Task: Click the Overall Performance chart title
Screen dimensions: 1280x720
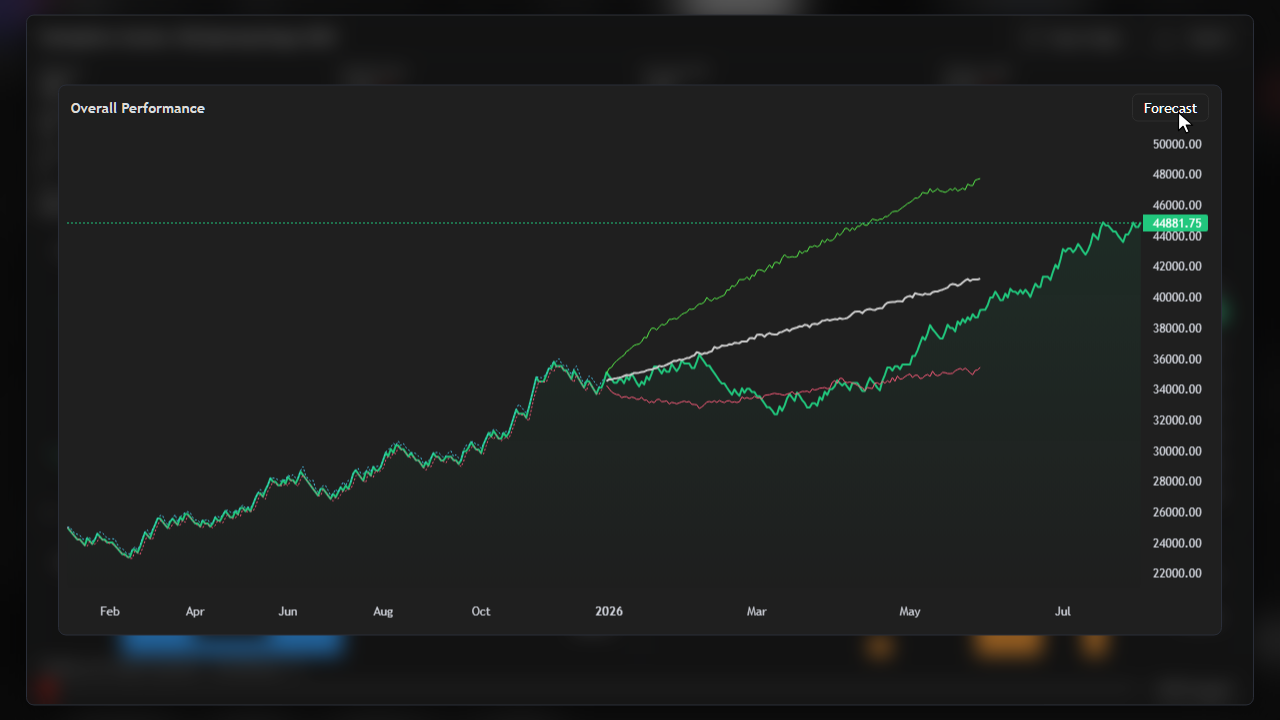Action: (x=138, y=108)
